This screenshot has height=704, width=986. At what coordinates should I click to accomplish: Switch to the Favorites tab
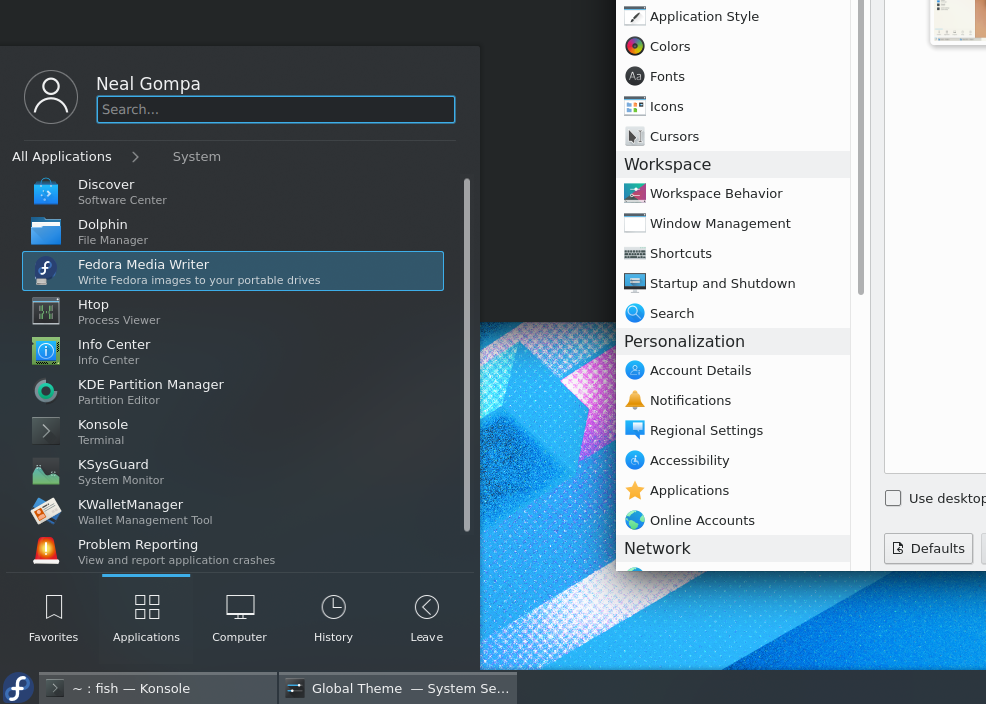[x=53, y=619]
